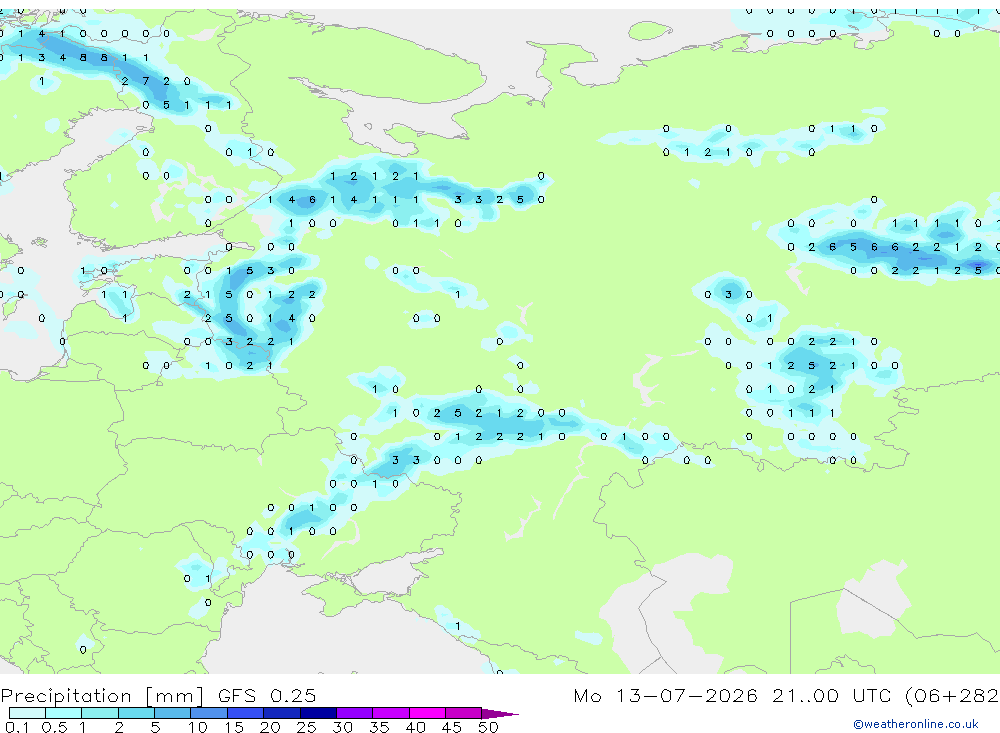Click the 0.1 legend scale label
The height and width of the screenshot is (733, 1000).
pos(17,727)
